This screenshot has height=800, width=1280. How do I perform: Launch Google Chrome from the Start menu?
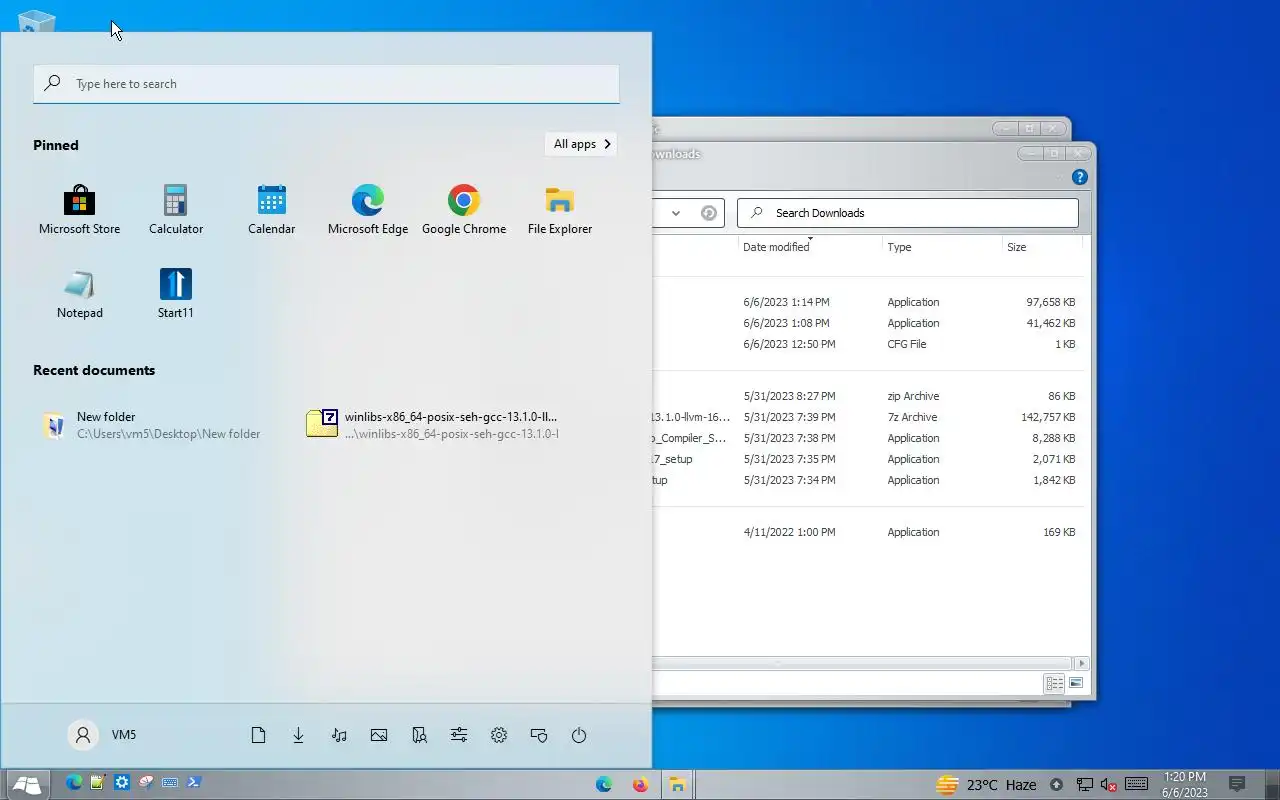[464, 210]
